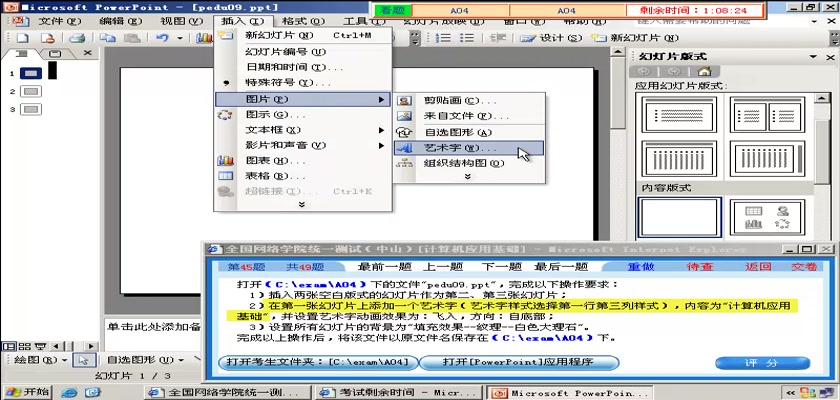Expand 文本框 submenu in Insert menu
Screen dimensions: 840x400
point(303,130)
